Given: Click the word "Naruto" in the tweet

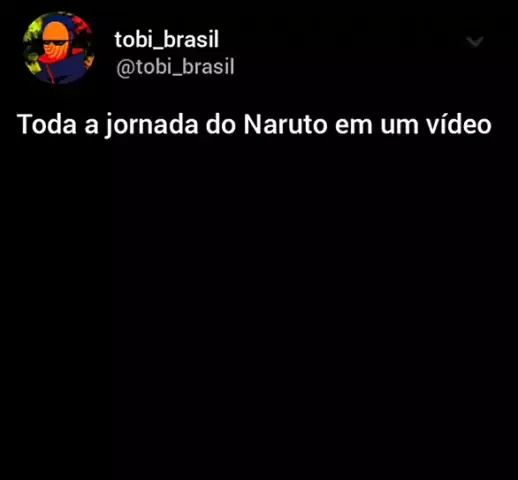Looking at the screenshot, I should [x=285, y=125].
